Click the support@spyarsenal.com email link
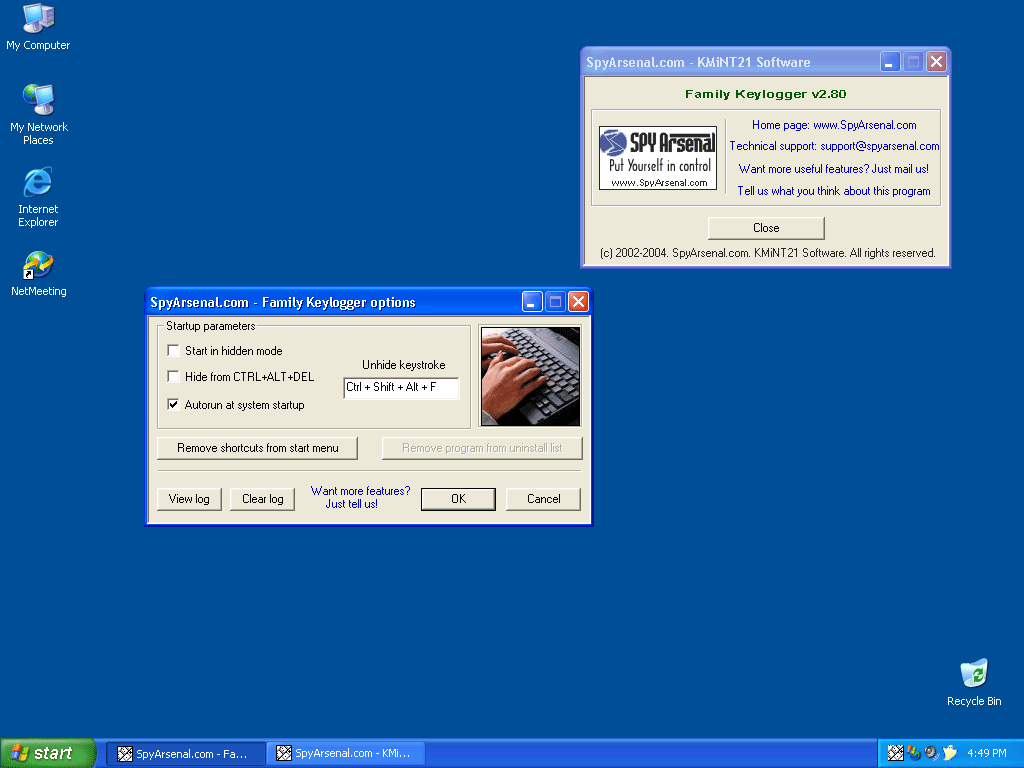 879,146
